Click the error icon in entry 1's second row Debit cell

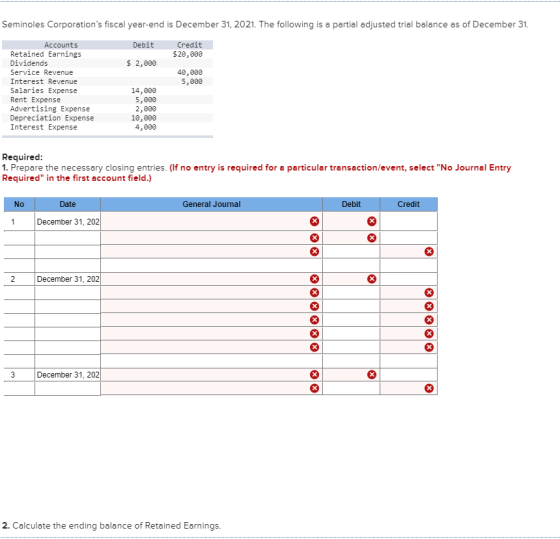point(372,238)
